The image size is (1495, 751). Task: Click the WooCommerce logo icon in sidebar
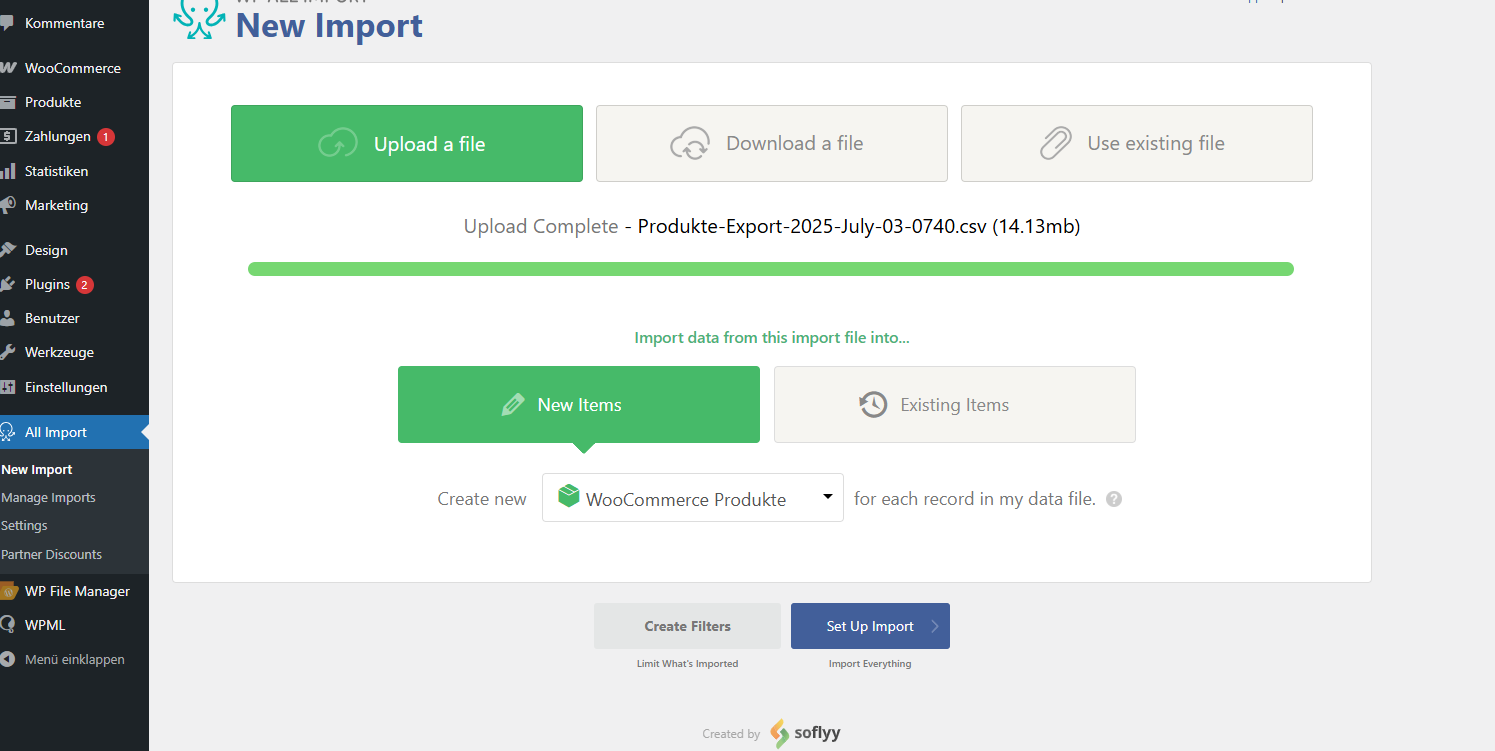coord(8,69)
